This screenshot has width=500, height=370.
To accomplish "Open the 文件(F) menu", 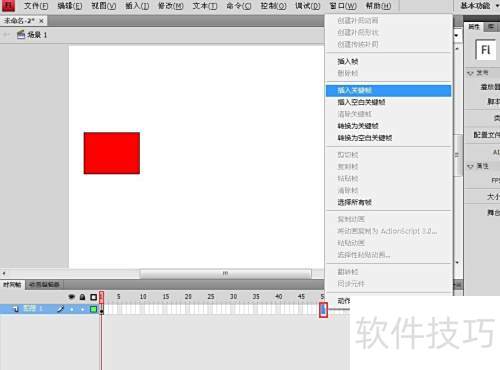I will (x=36, y=6).
